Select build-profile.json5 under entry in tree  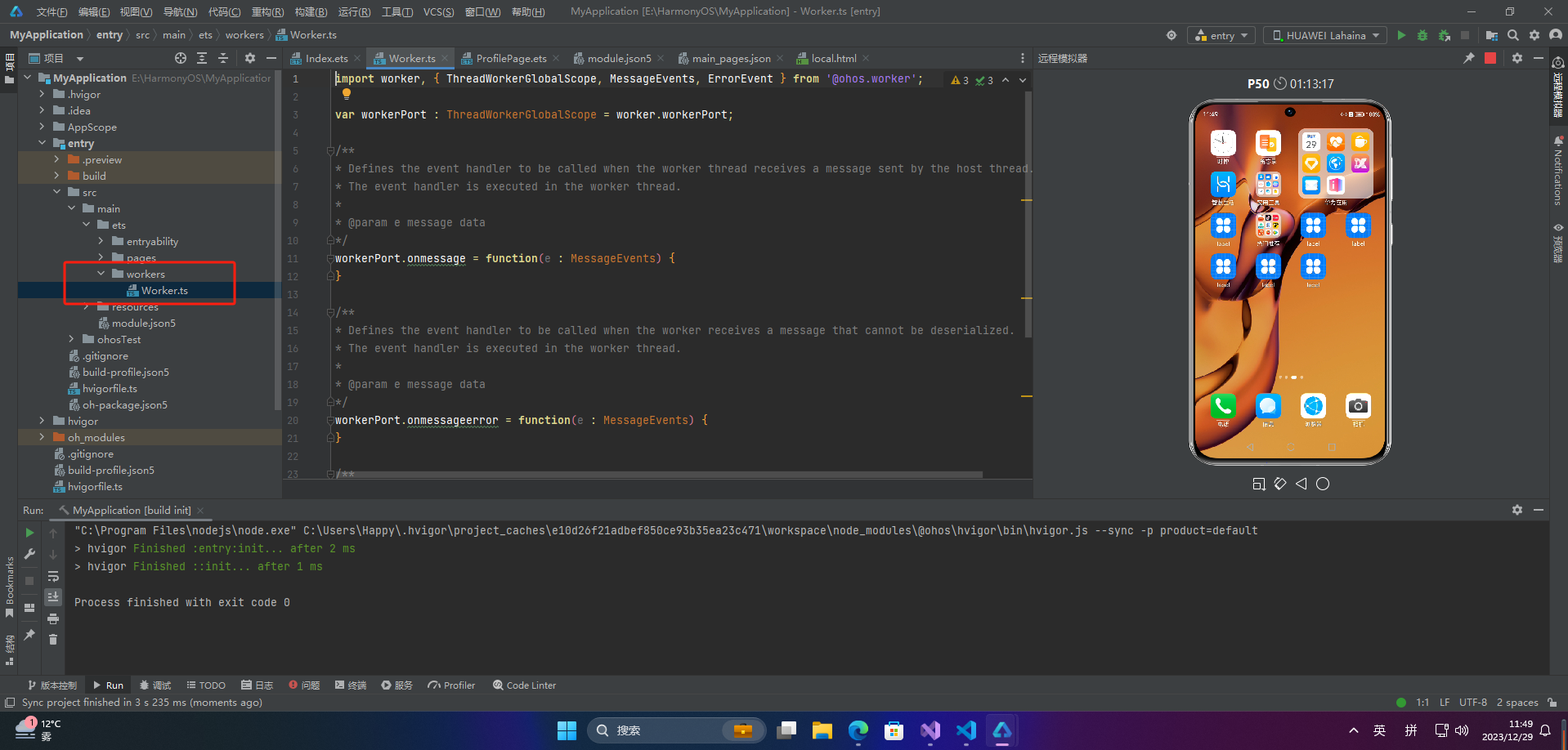click(x=125, y=372)
